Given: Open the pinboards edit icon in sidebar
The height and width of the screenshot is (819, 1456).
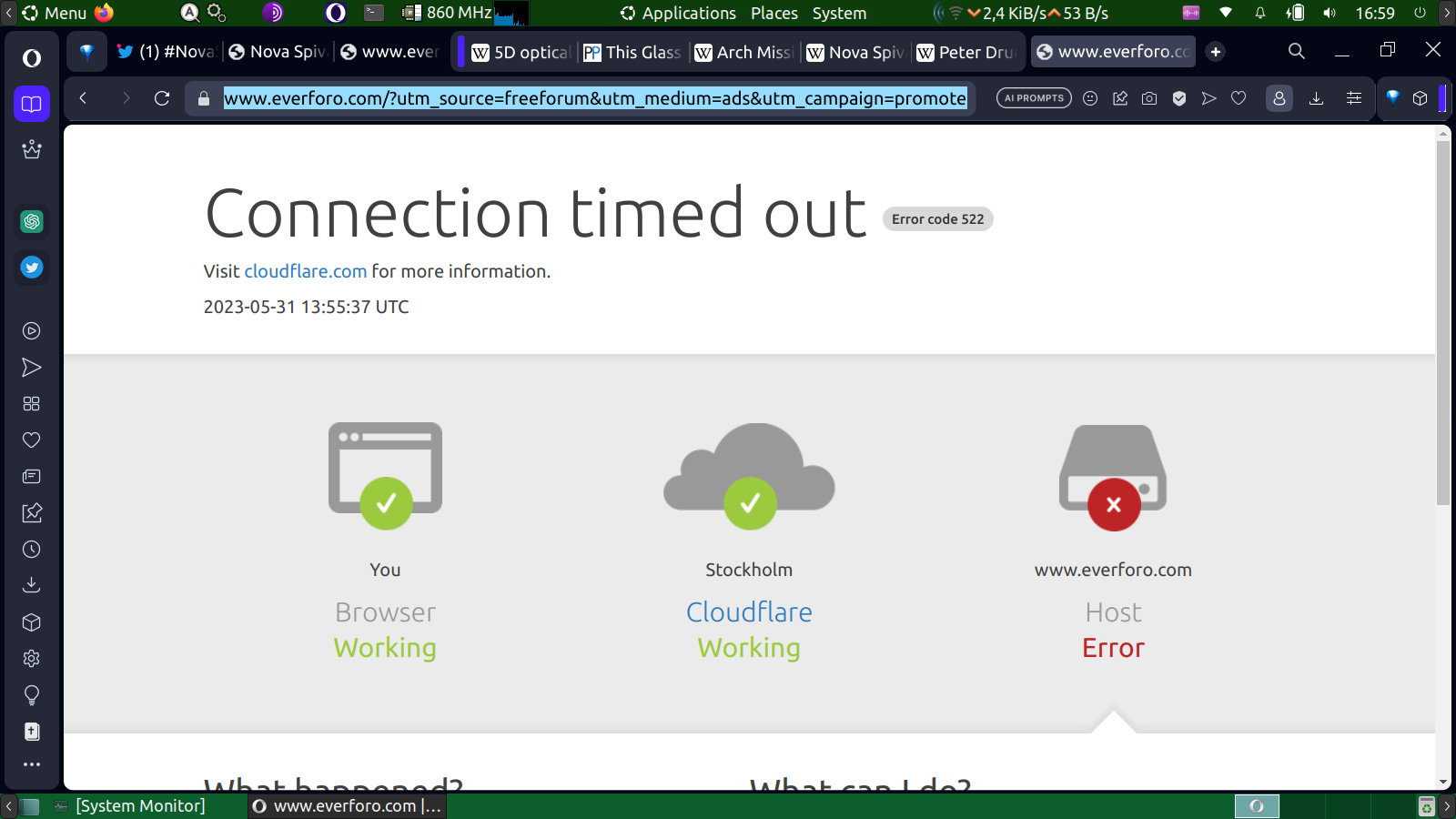Looking at the screenshot, I should (x=32, y=513).
